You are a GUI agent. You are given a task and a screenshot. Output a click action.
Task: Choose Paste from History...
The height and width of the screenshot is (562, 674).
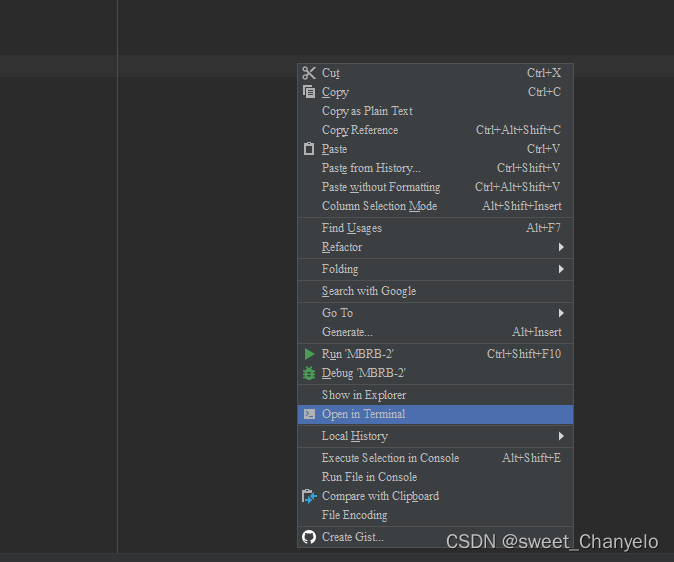(x=435, y=168)
